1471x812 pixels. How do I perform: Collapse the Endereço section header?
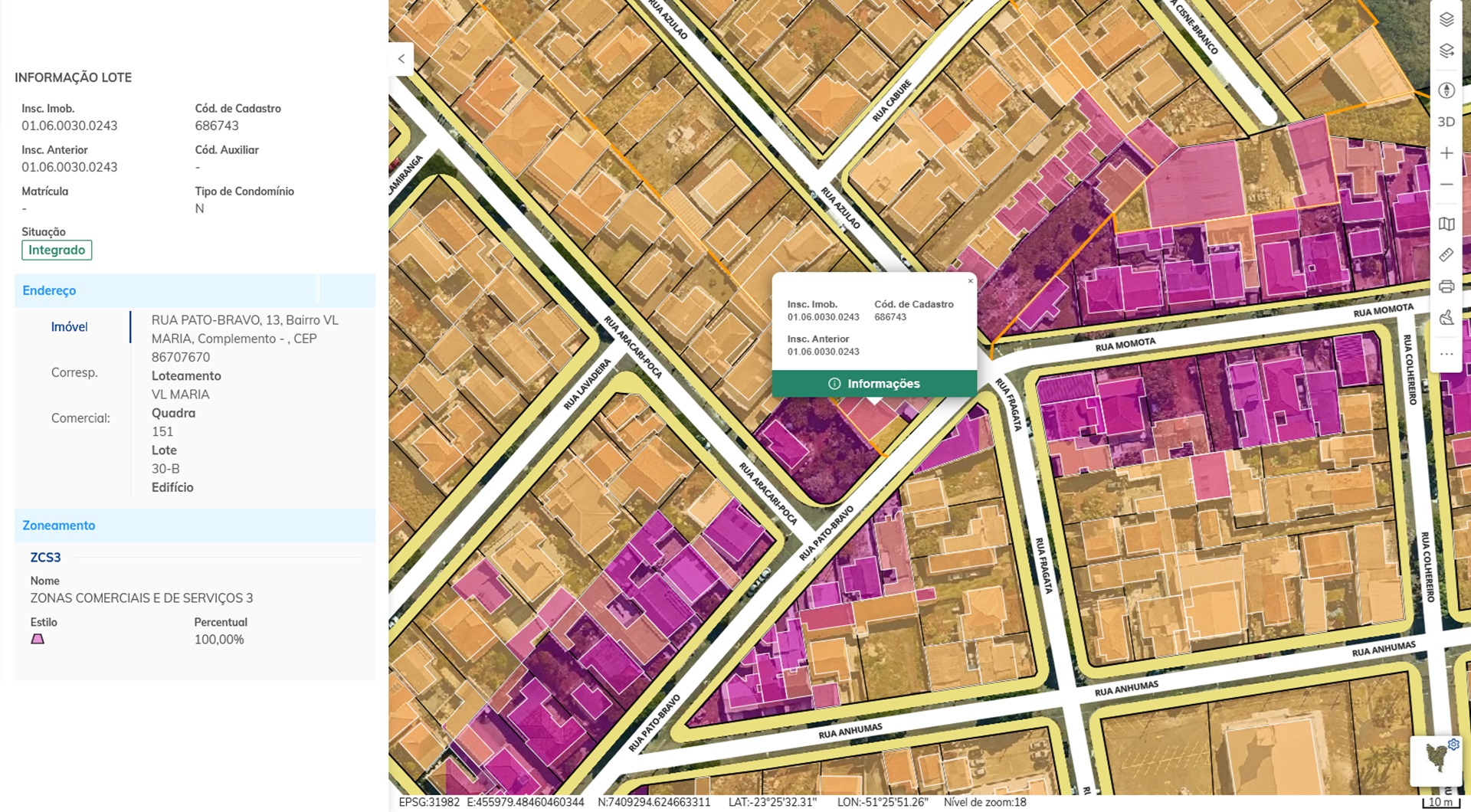tap(195, 290)
